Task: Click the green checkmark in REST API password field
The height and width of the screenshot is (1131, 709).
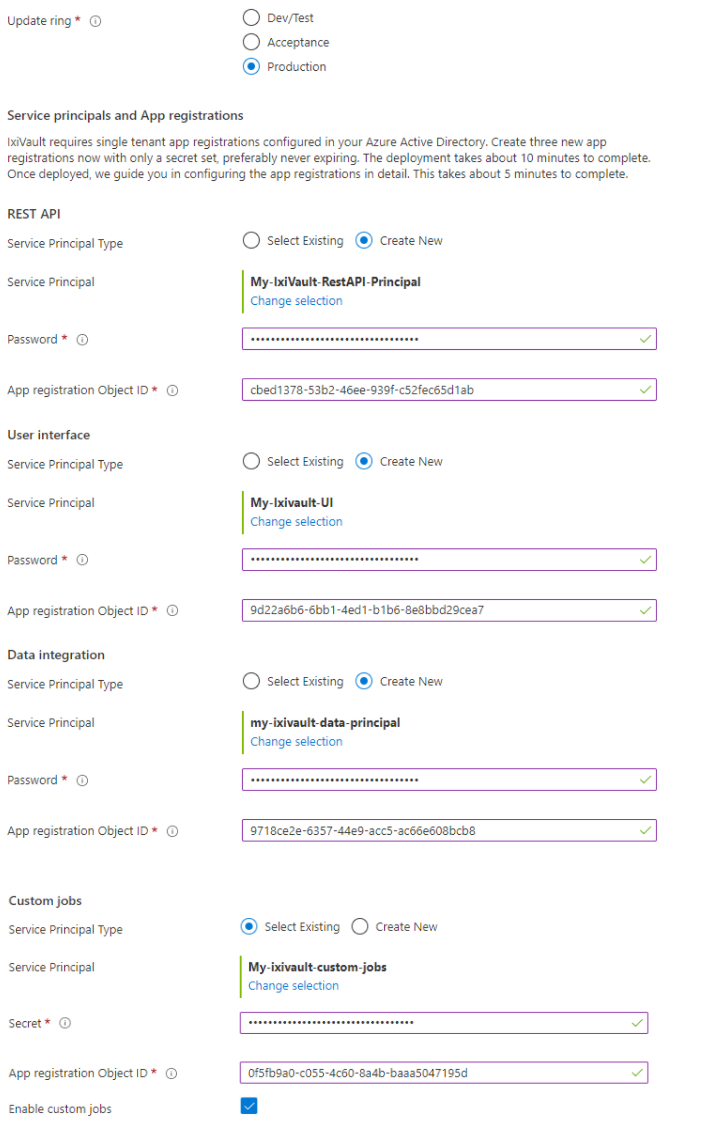Action: pos(645,339)
